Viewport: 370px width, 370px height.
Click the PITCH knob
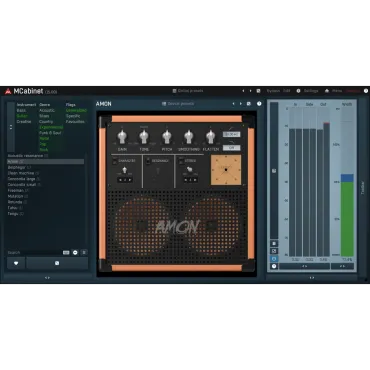point(166,137)
